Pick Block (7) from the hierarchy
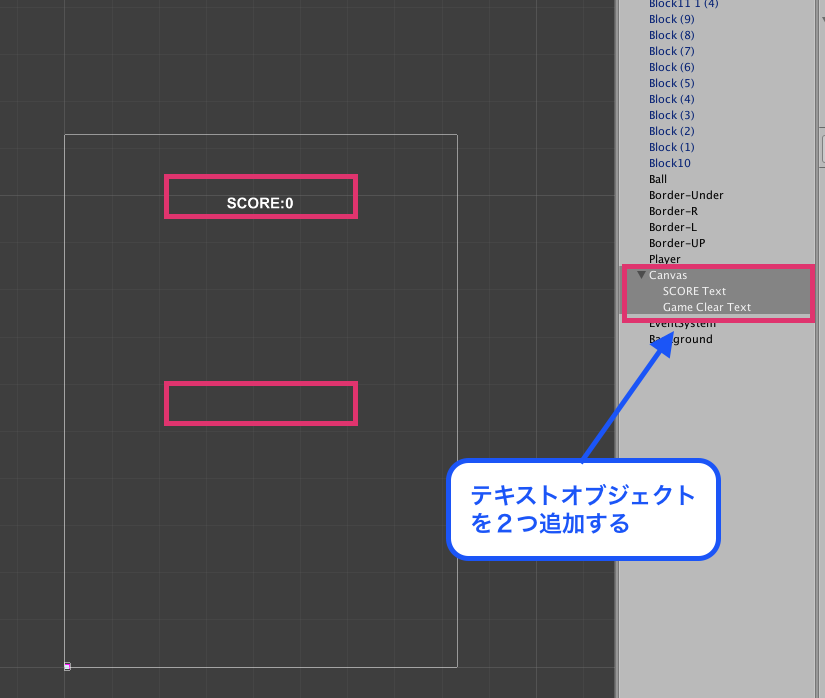Viewport: 825px width, 698px height. click(x=671, y=51)
